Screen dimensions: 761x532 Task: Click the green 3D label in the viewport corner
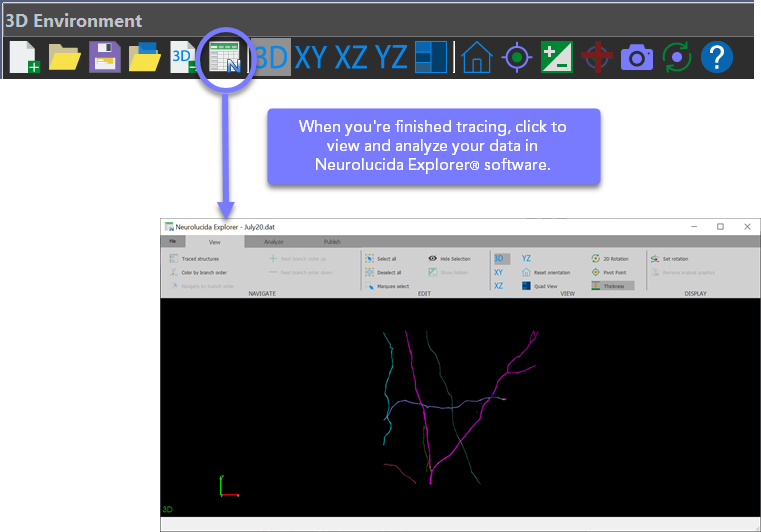click(x=167, y=509)
